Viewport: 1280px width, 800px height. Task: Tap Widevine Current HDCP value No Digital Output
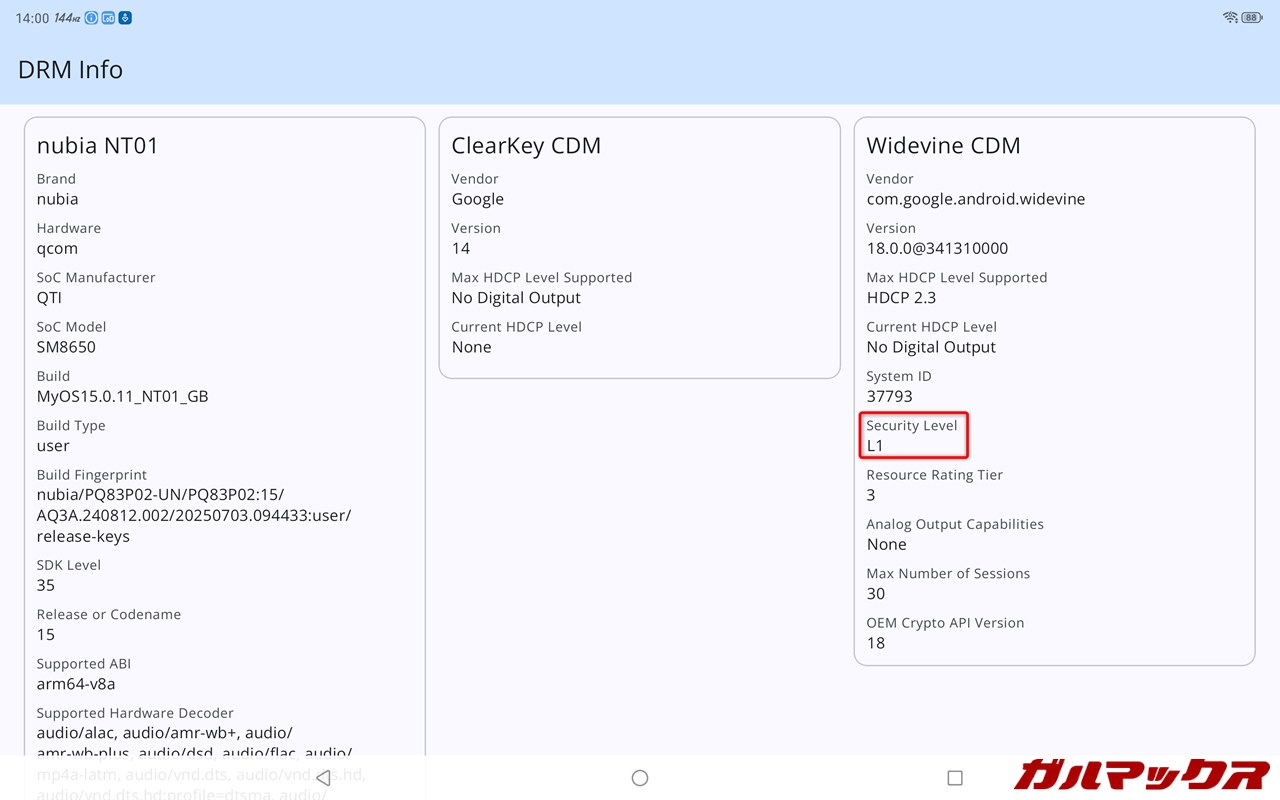[x=931, y=347]
